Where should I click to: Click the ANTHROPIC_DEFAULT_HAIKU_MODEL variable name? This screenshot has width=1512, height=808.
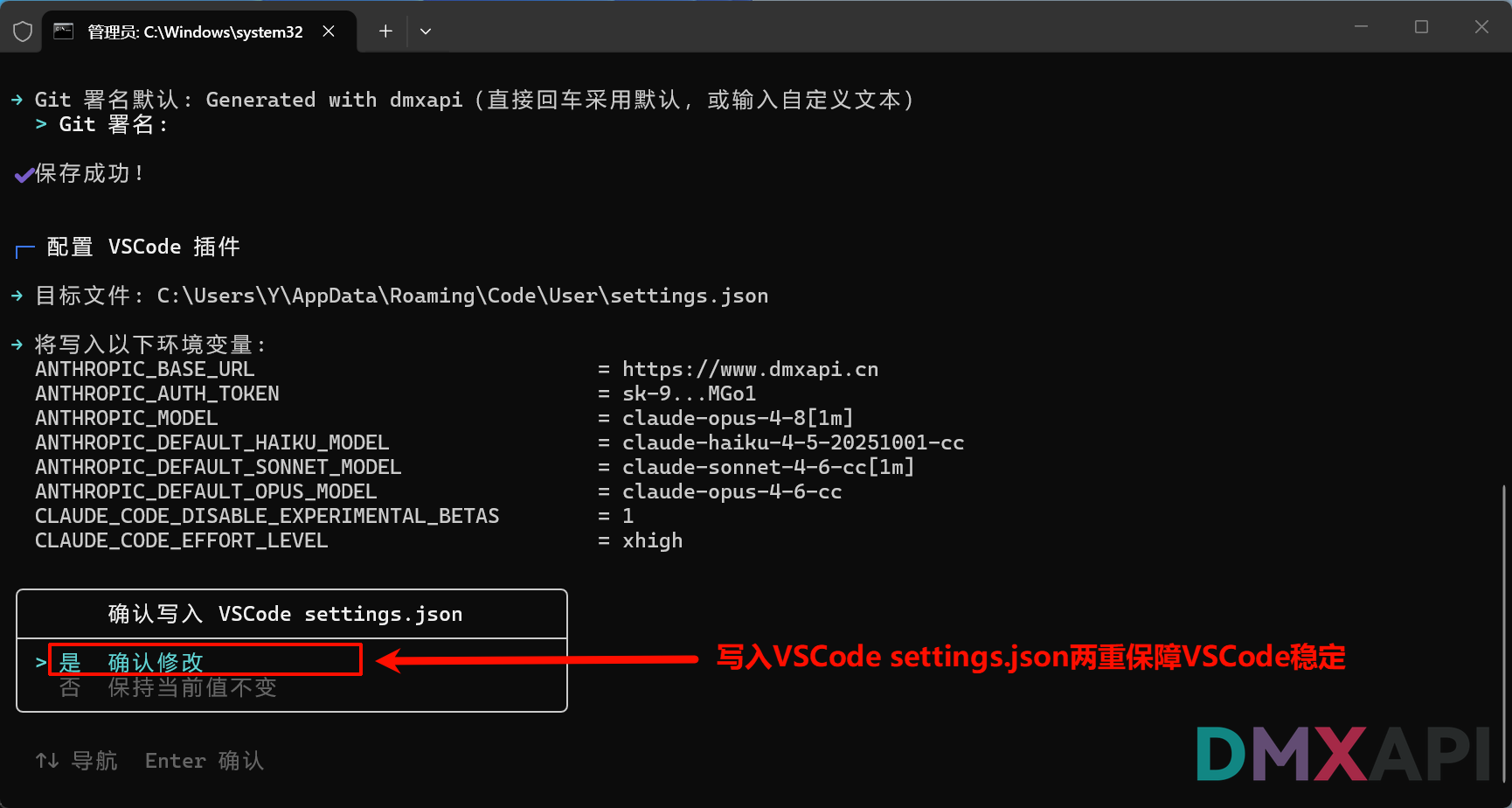pyautogui.click(x=212, y=442)
